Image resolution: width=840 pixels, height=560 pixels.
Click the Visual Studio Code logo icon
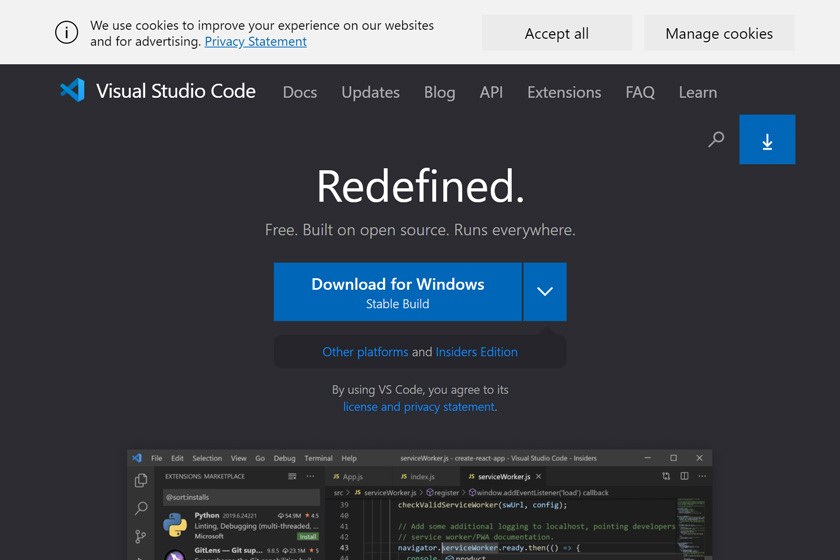click(72, 90)
